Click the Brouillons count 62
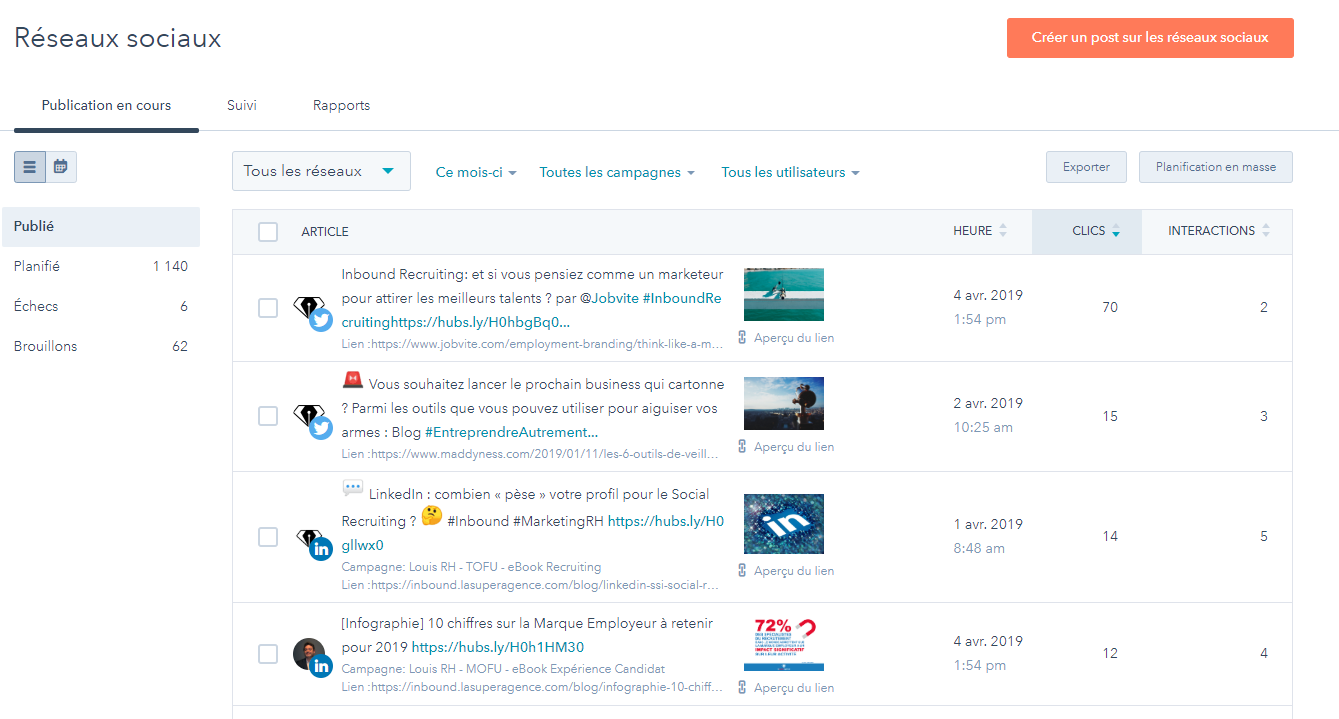 tap(180, 346)
